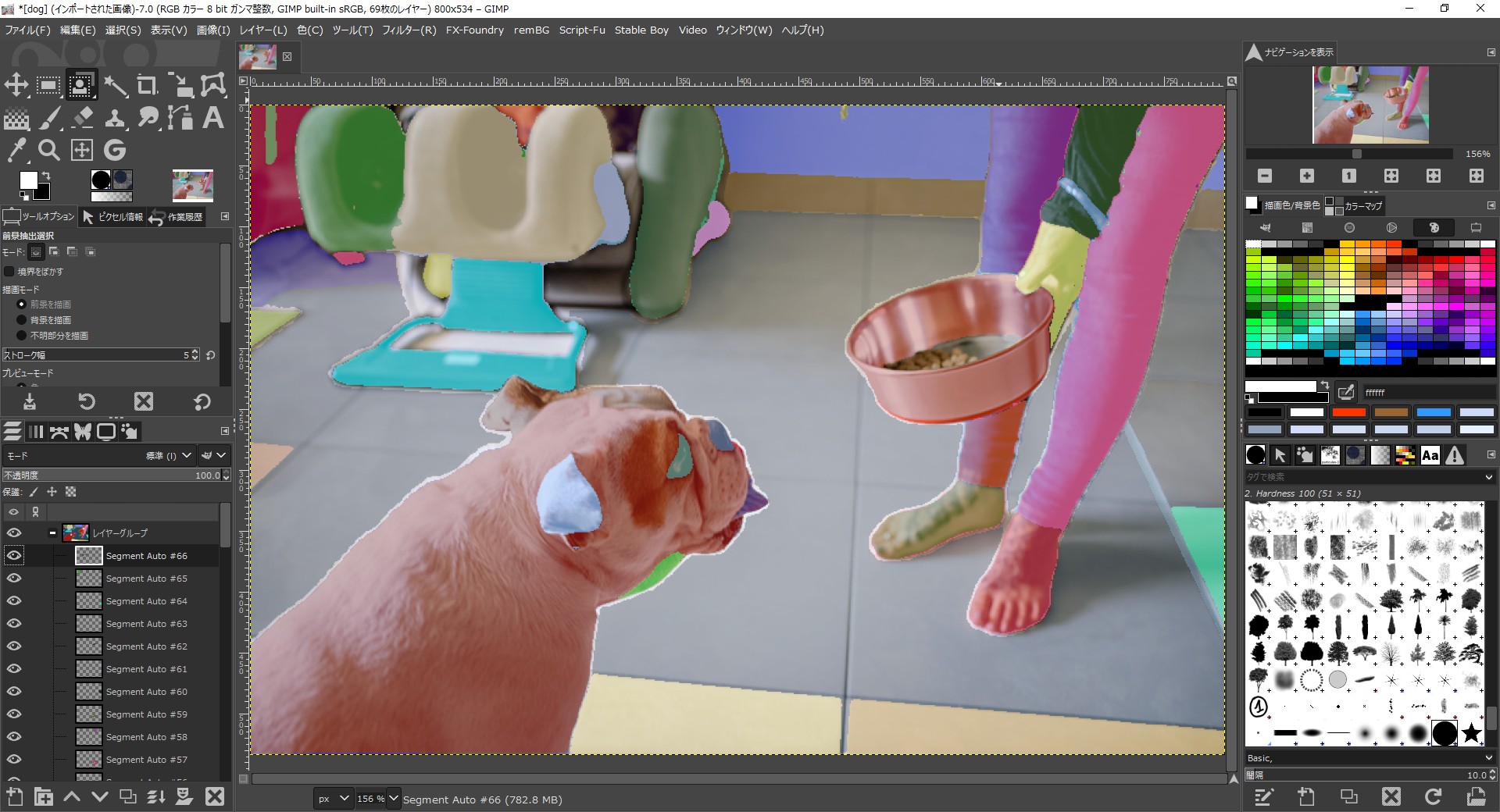Screen dimensions: 1500x812
Task: Hide the Segment Auto #65 layer
Action: click(14, 579)
